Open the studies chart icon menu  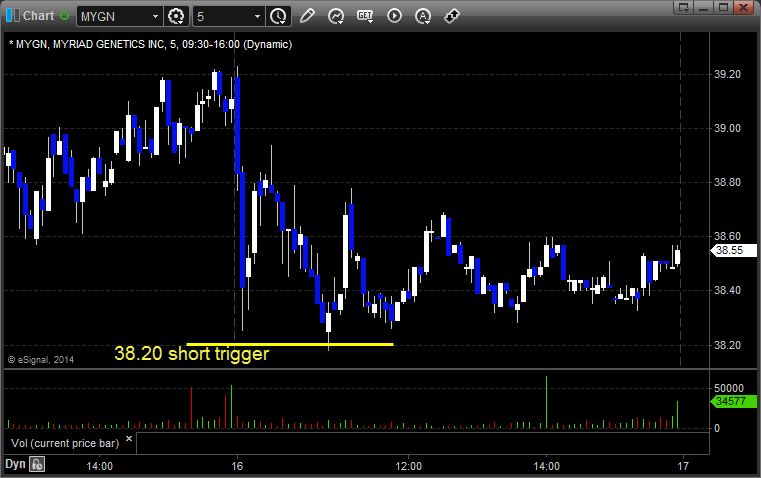click(335, 16)
